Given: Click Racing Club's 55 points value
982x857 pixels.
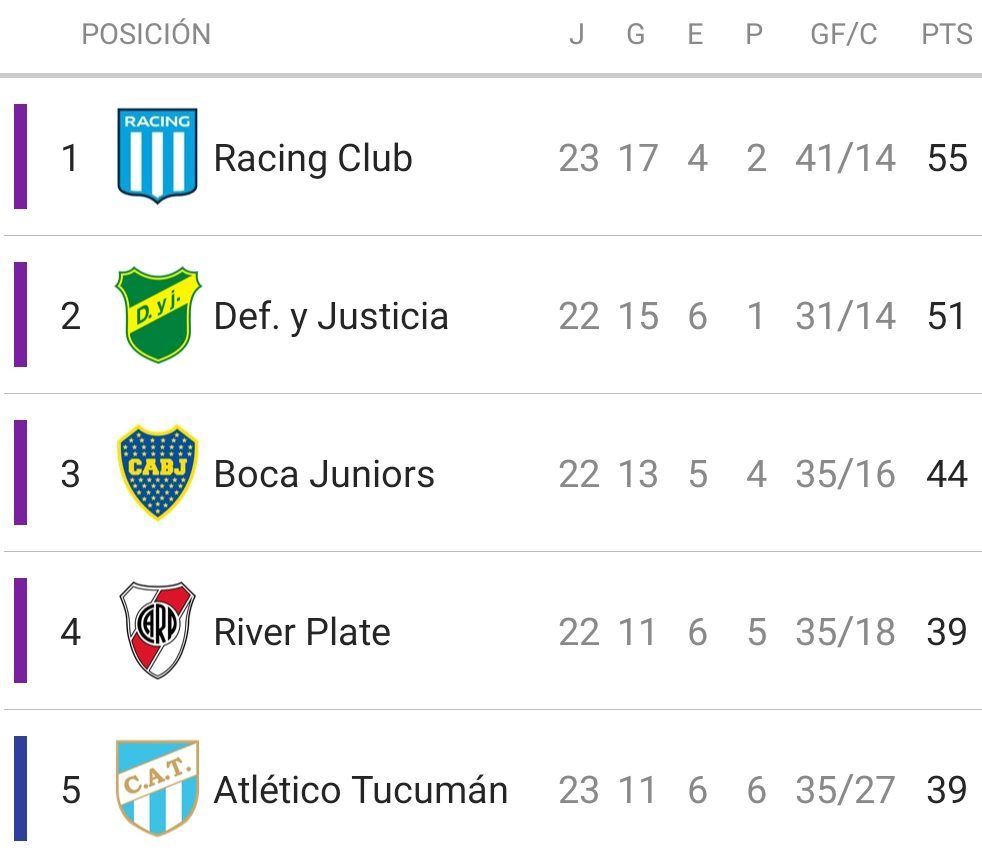Looking at the screenshot, I should pyautogui.click(x=948, y=158).
